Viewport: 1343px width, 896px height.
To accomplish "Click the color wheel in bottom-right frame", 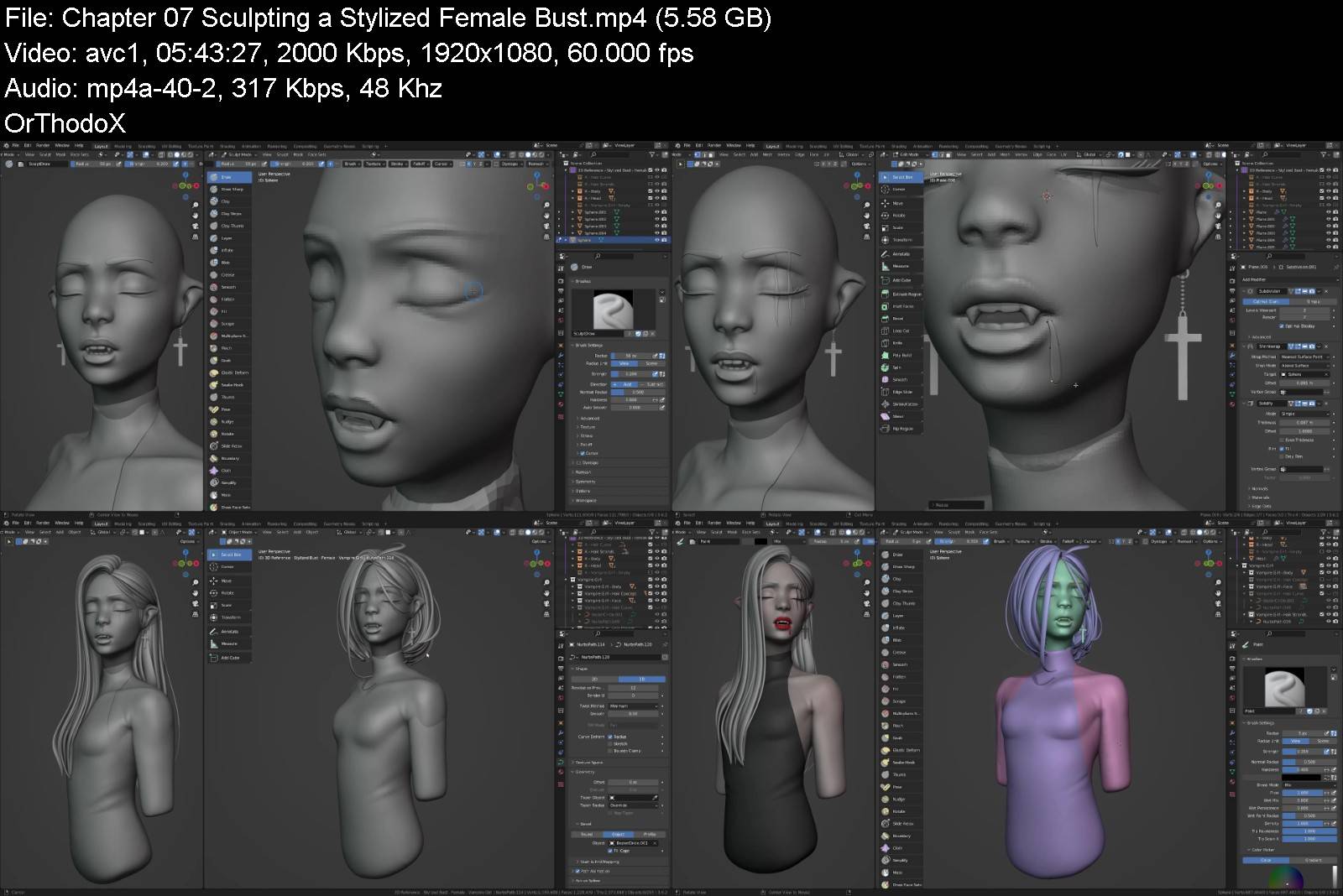I will point(1284,879).
